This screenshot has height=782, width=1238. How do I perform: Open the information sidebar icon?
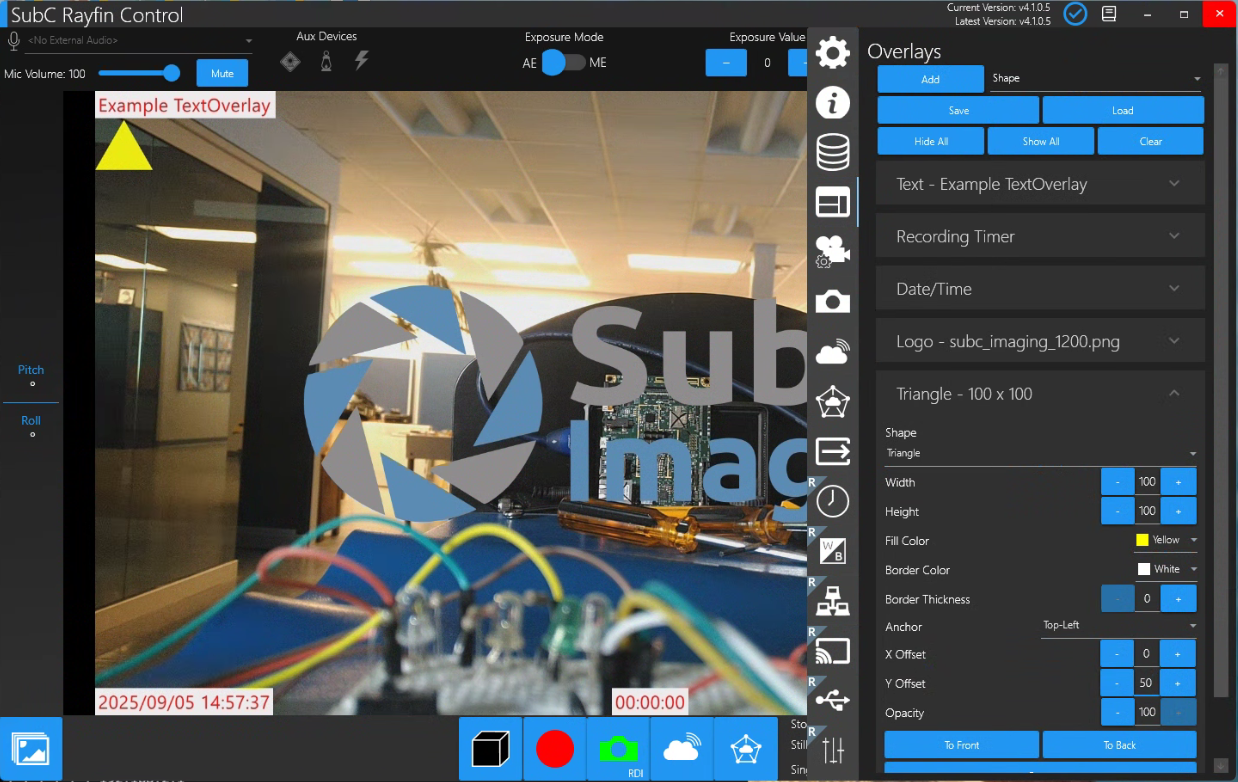coord(832,103)
